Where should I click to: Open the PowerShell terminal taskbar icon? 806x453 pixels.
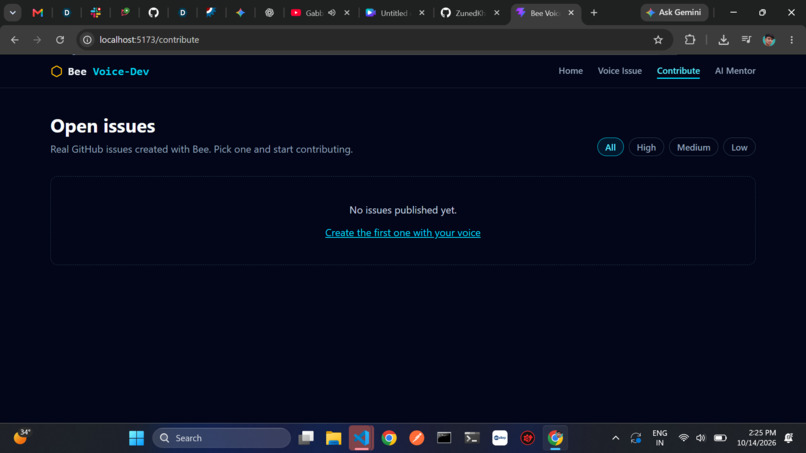tap(472, 438)
